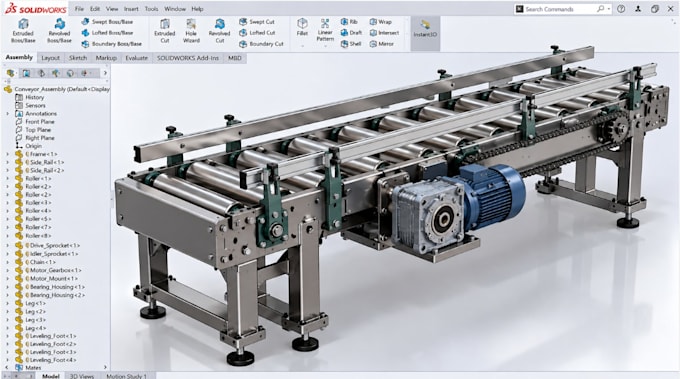The image size is (680, 379).
Task: Open the Hole Wizard
Action: coord(191,30)
